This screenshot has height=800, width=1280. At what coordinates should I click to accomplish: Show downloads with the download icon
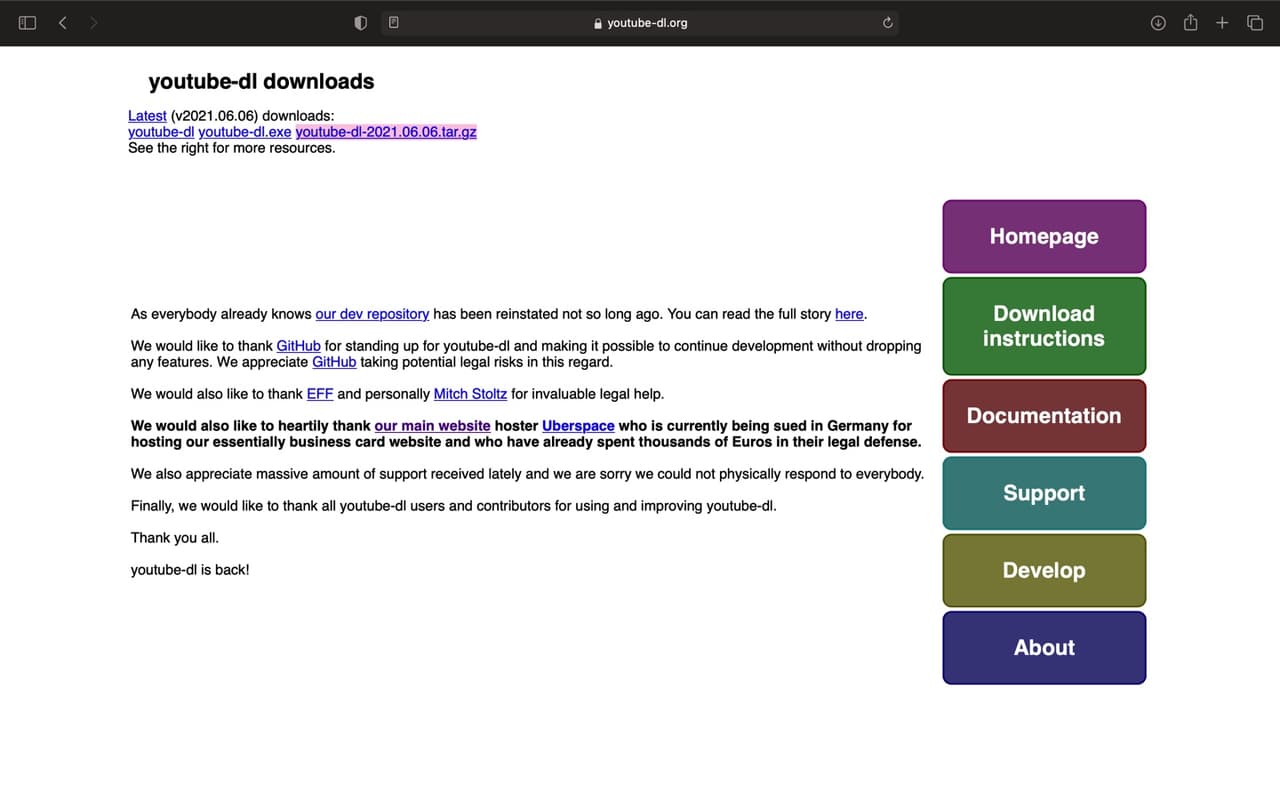coord(1158,22)
